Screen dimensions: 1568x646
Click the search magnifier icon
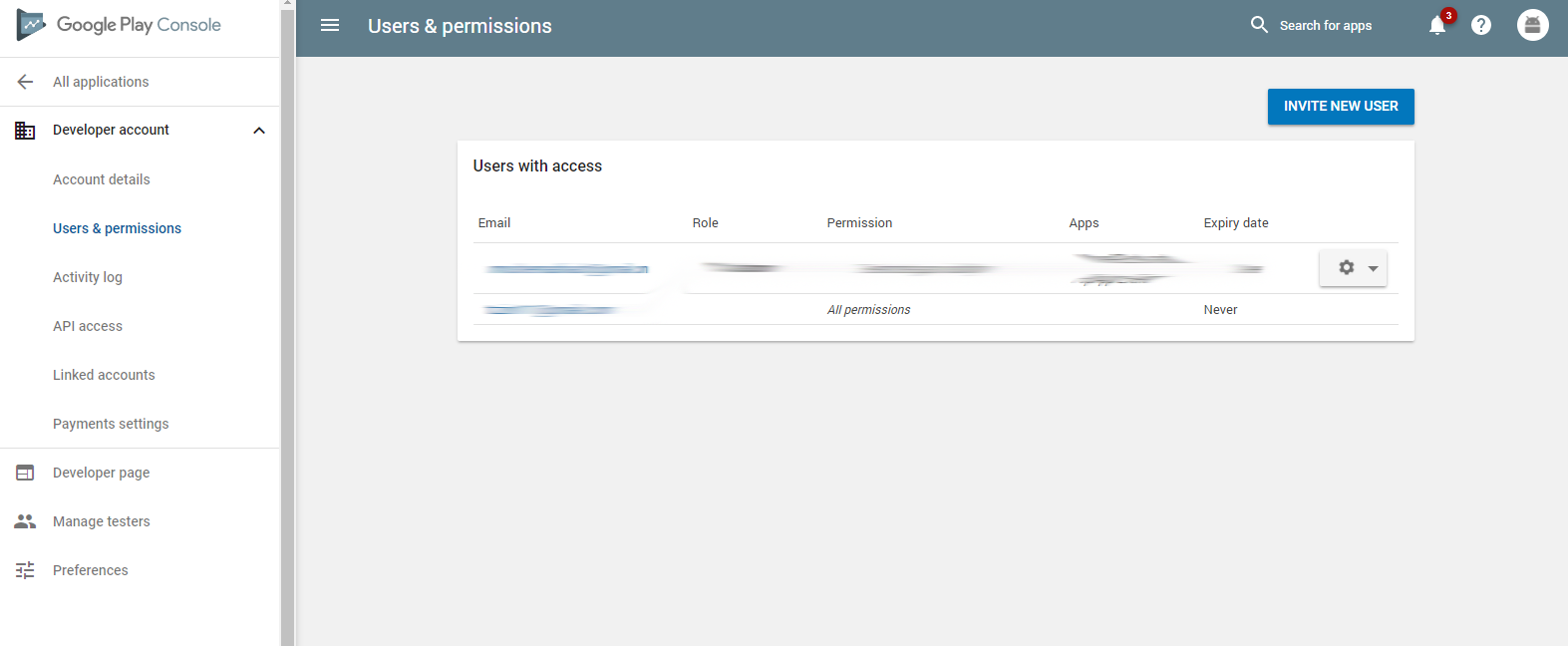1259,25
